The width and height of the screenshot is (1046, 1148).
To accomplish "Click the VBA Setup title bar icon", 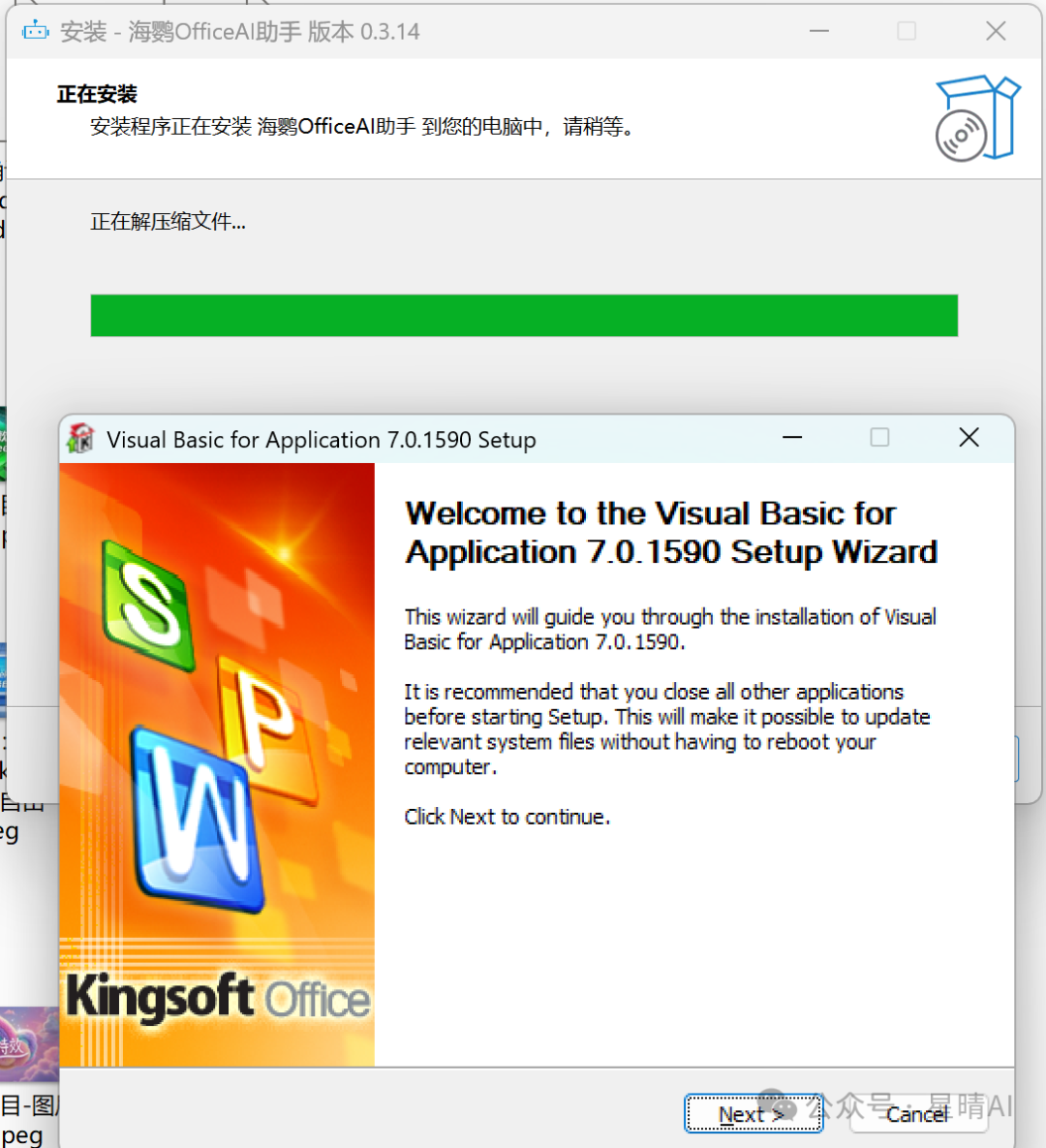I will [81, 439].
